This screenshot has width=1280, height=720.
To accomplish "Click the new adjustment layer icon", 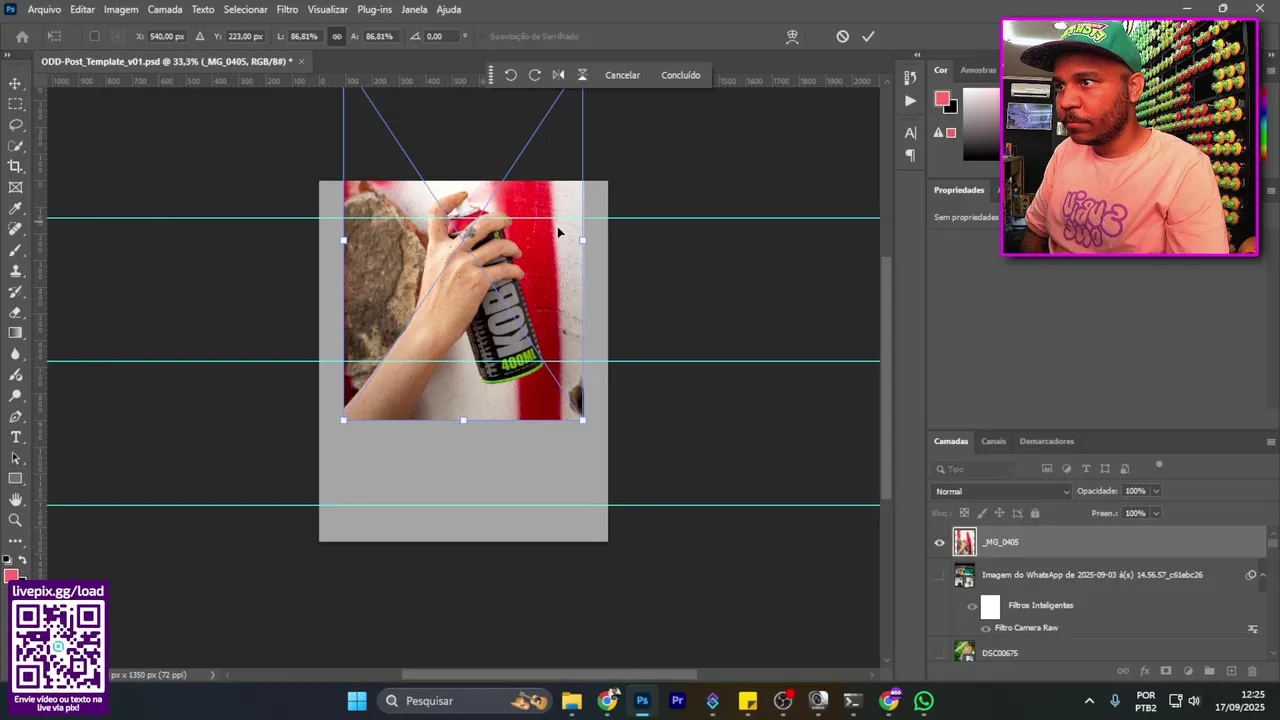I will coord(1188,671).
